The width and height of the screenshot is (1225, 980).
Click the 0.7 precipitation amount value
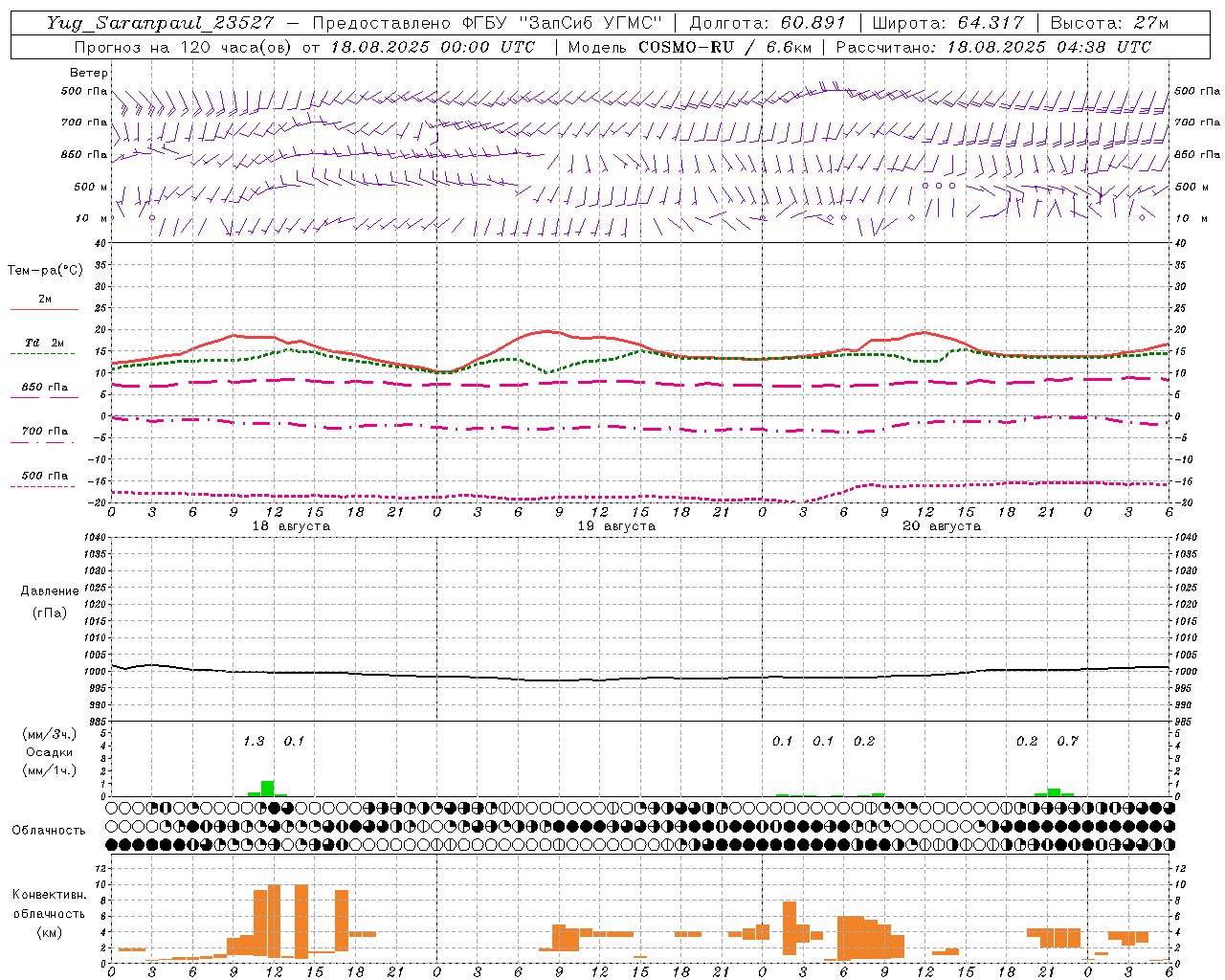(1067, 741)
